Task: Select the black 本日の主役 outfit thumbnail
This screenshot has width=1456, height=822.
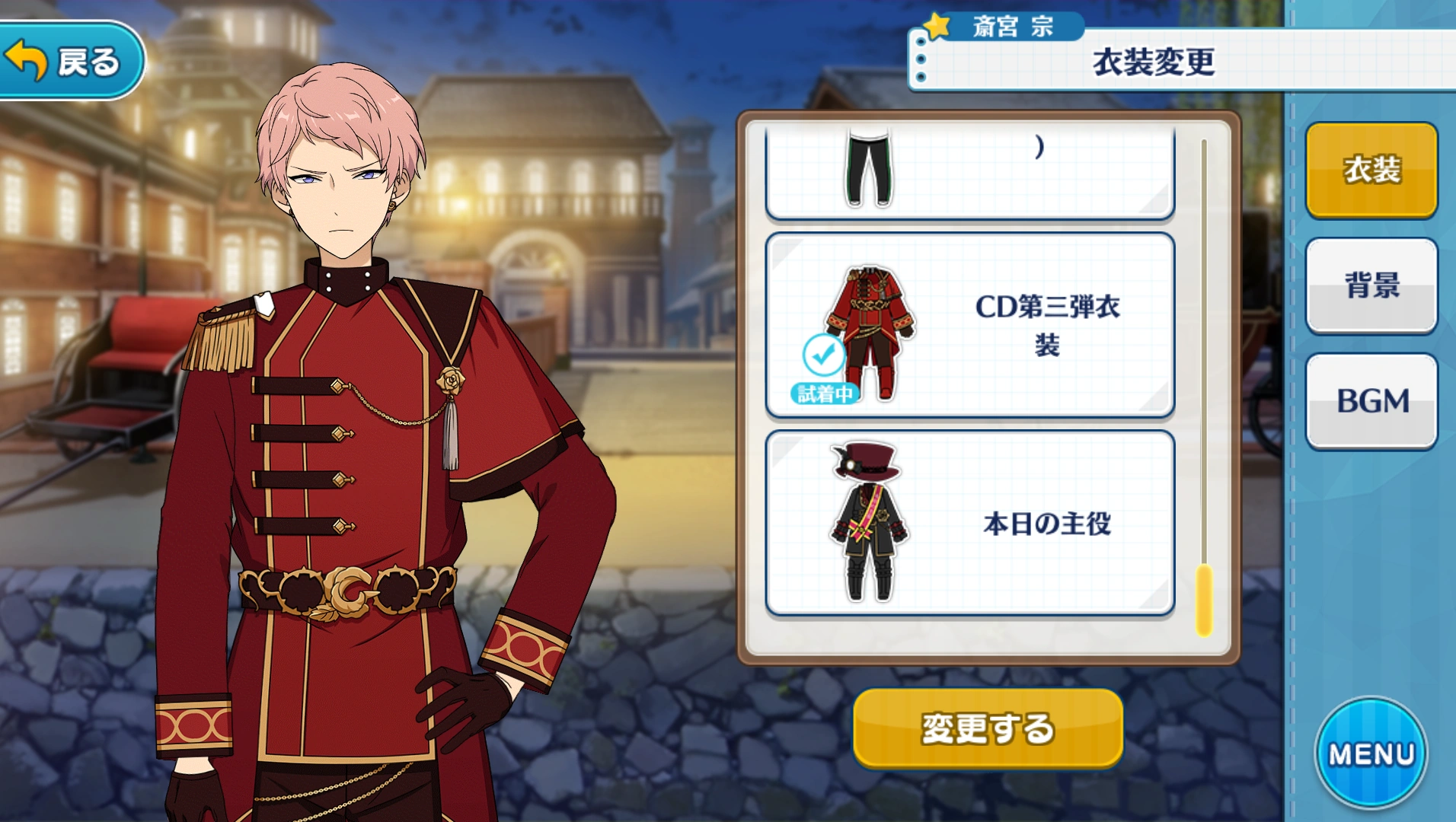Action: [869, 521]
